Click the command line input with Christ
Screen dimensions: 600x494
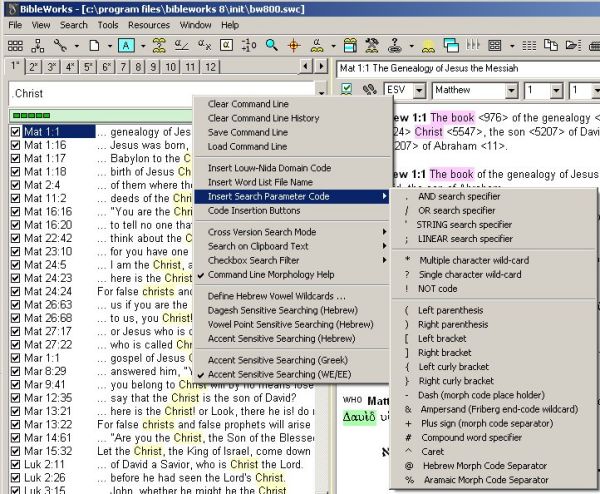coord(162,94)
